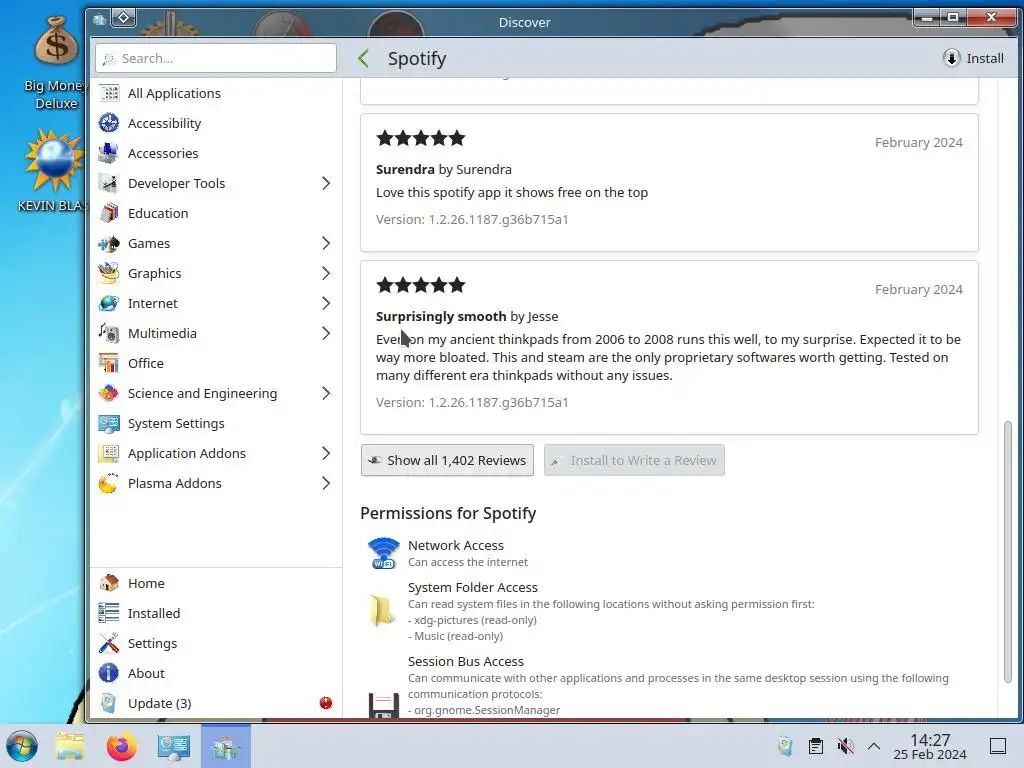1024x768 pixels.
Task: Click the Graphics category icon
Action: (x=109, y=274)
